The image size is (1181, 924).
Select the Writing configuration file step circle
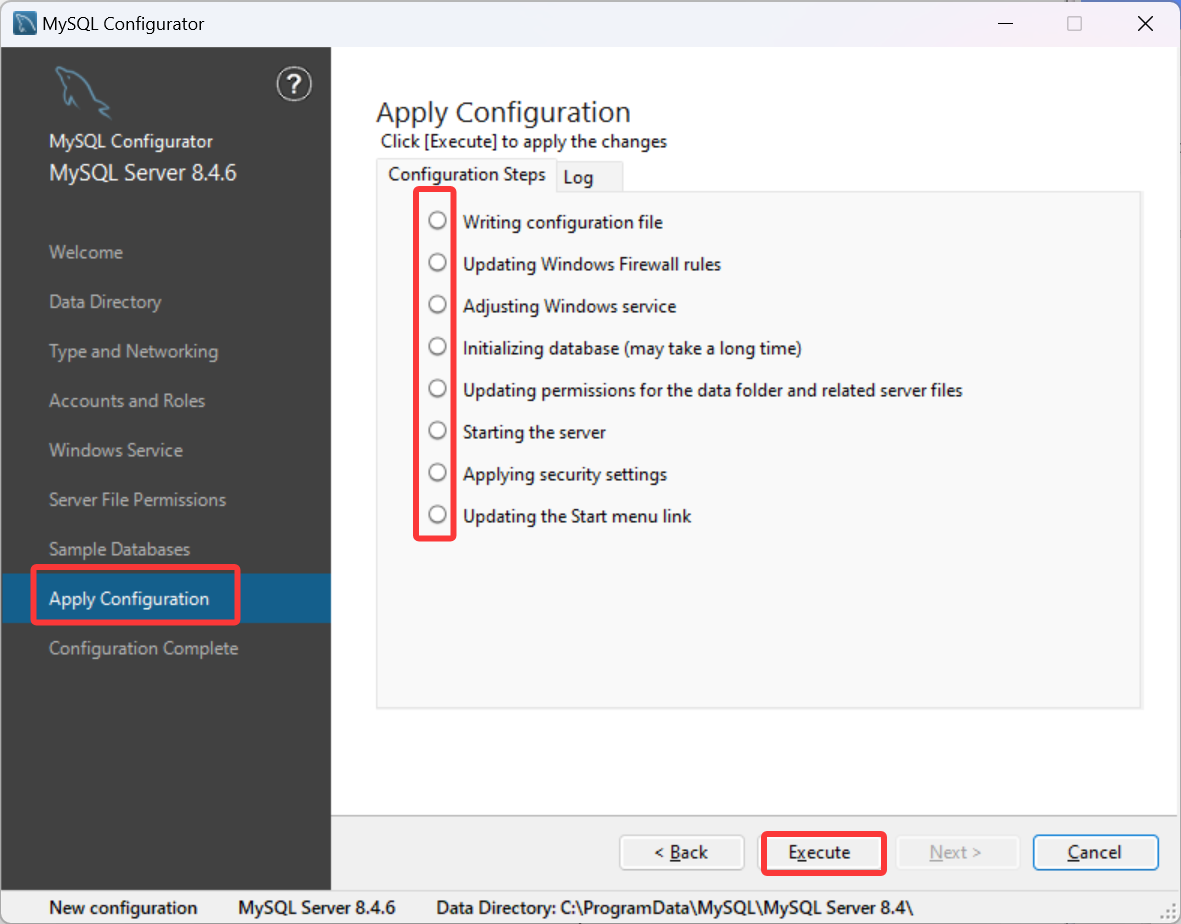click(437, 221)
